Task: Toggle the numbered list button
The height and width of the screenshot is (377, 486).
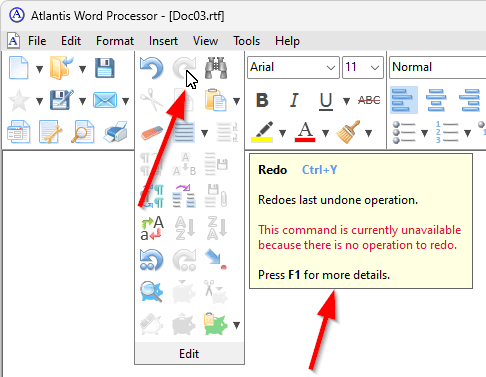Action: 447,132
